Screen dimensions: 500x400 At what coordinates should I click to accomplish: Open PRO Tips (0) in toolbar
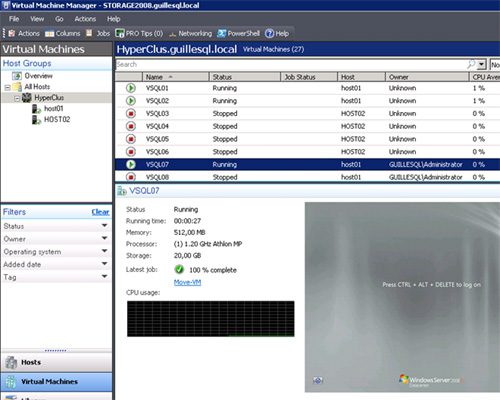139,33
